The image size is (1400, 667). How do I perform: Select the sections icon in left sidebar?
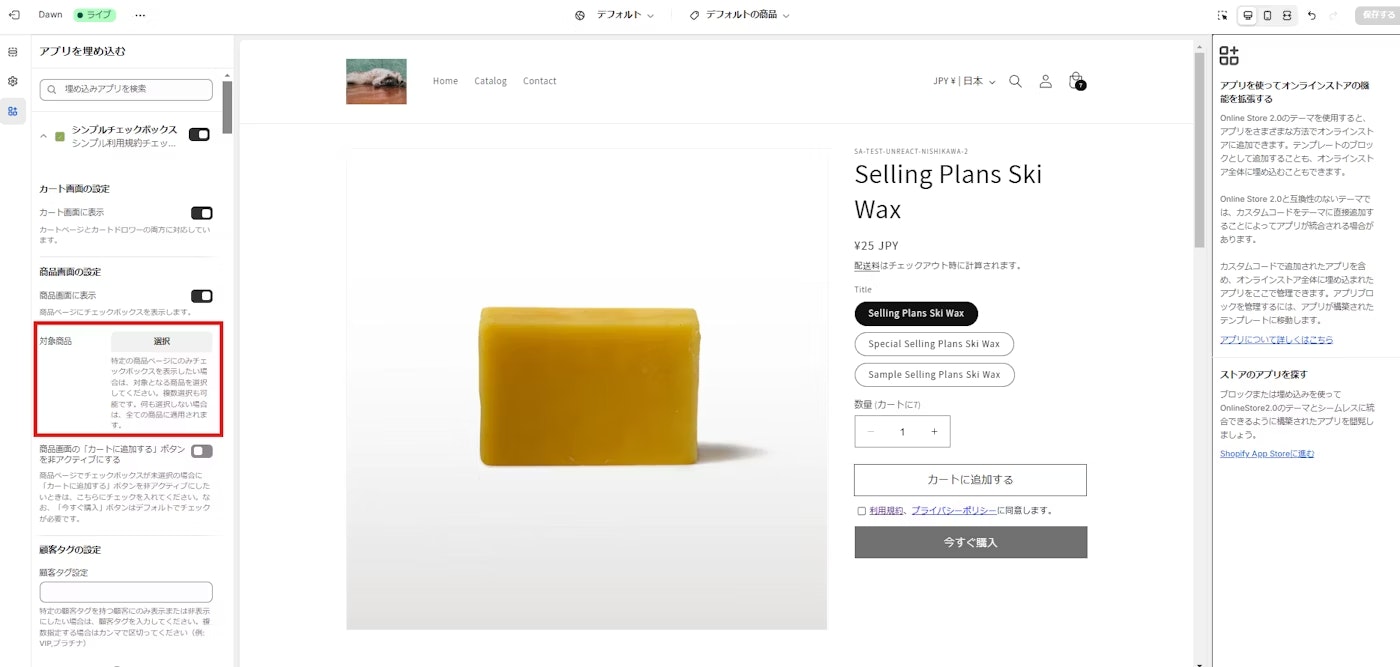13,50
